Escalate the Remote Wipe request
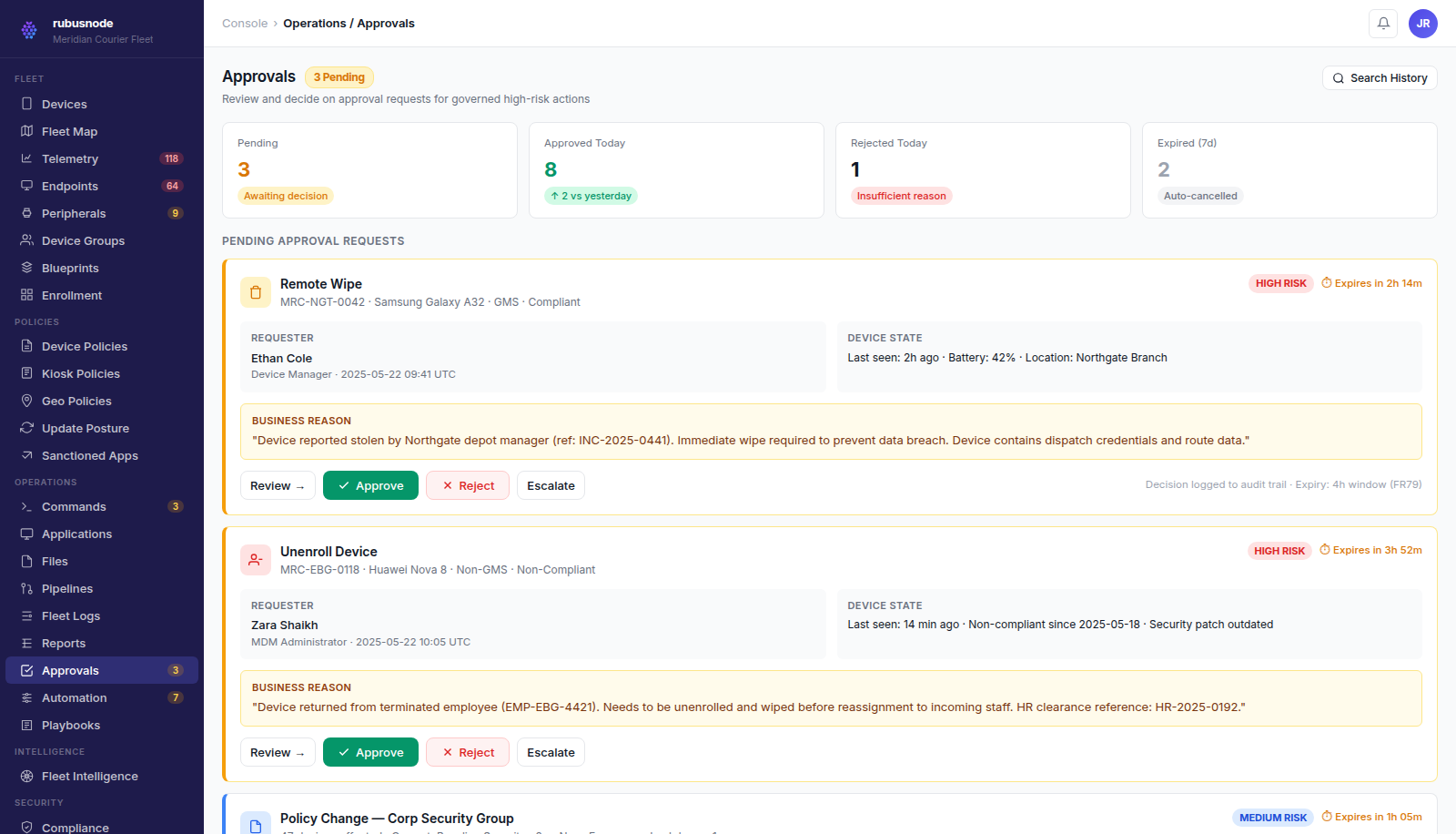The height and width of the screenshot is (834, 1456). [551, 485]
